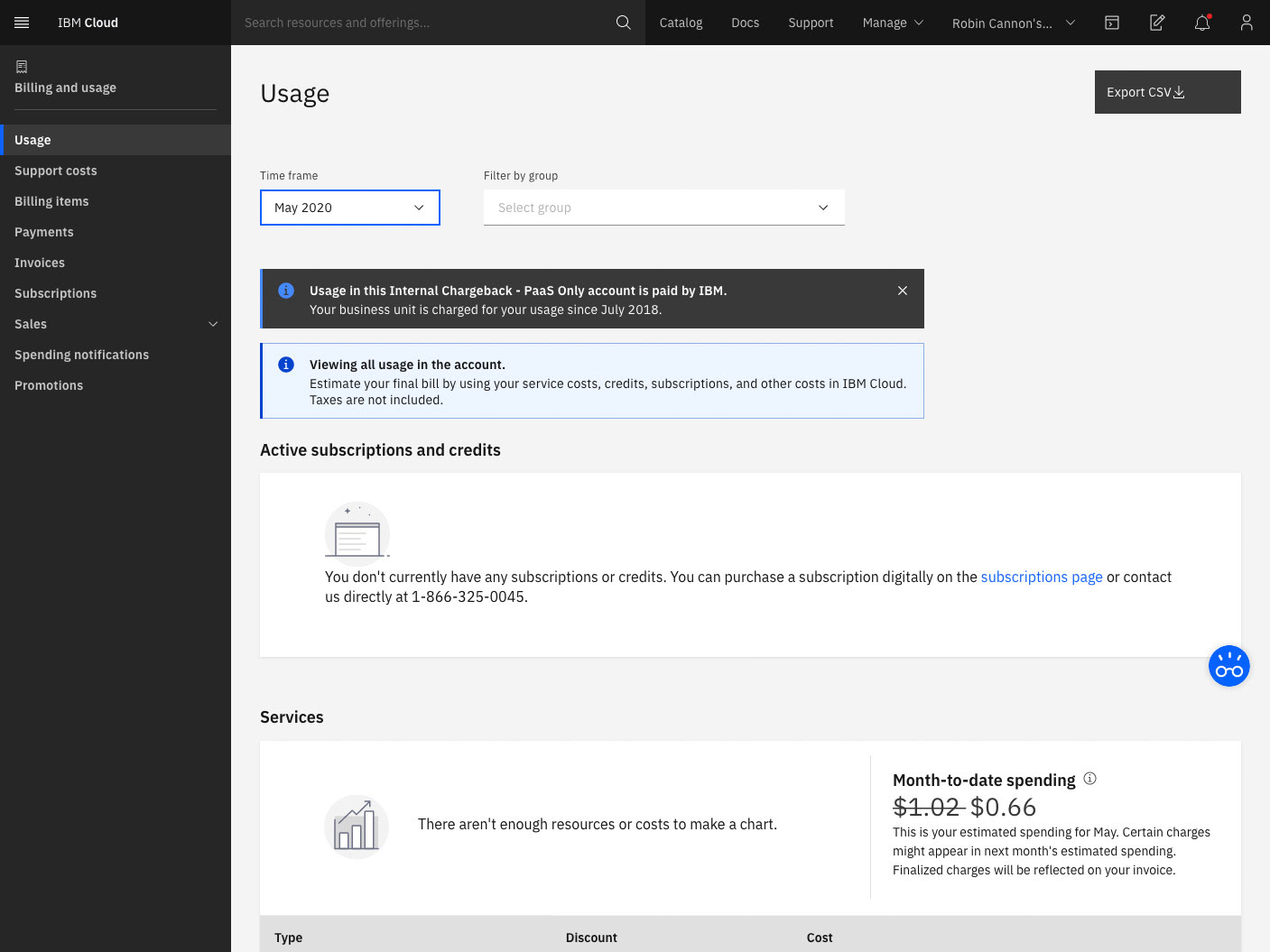Open the hamburger navigation menu
This screenshot has height=952, width=1270.
[22, 23]
